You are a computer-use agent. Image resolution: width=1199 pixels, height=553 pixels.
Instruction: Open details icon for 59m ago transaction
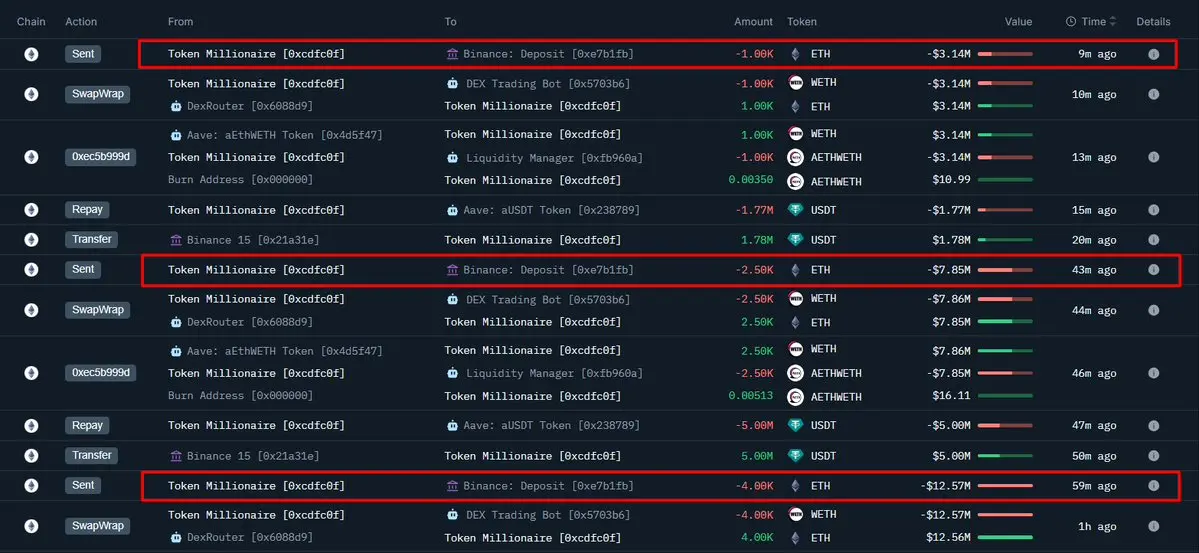coord(1153,486)
